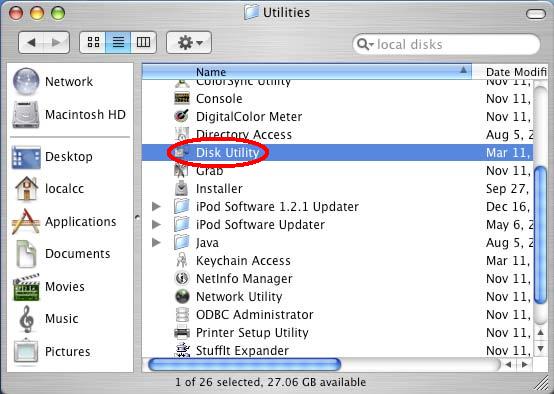Screen dimensions: 554x394
Task: Click the May 6 date cell
Action: pos(509,225)
